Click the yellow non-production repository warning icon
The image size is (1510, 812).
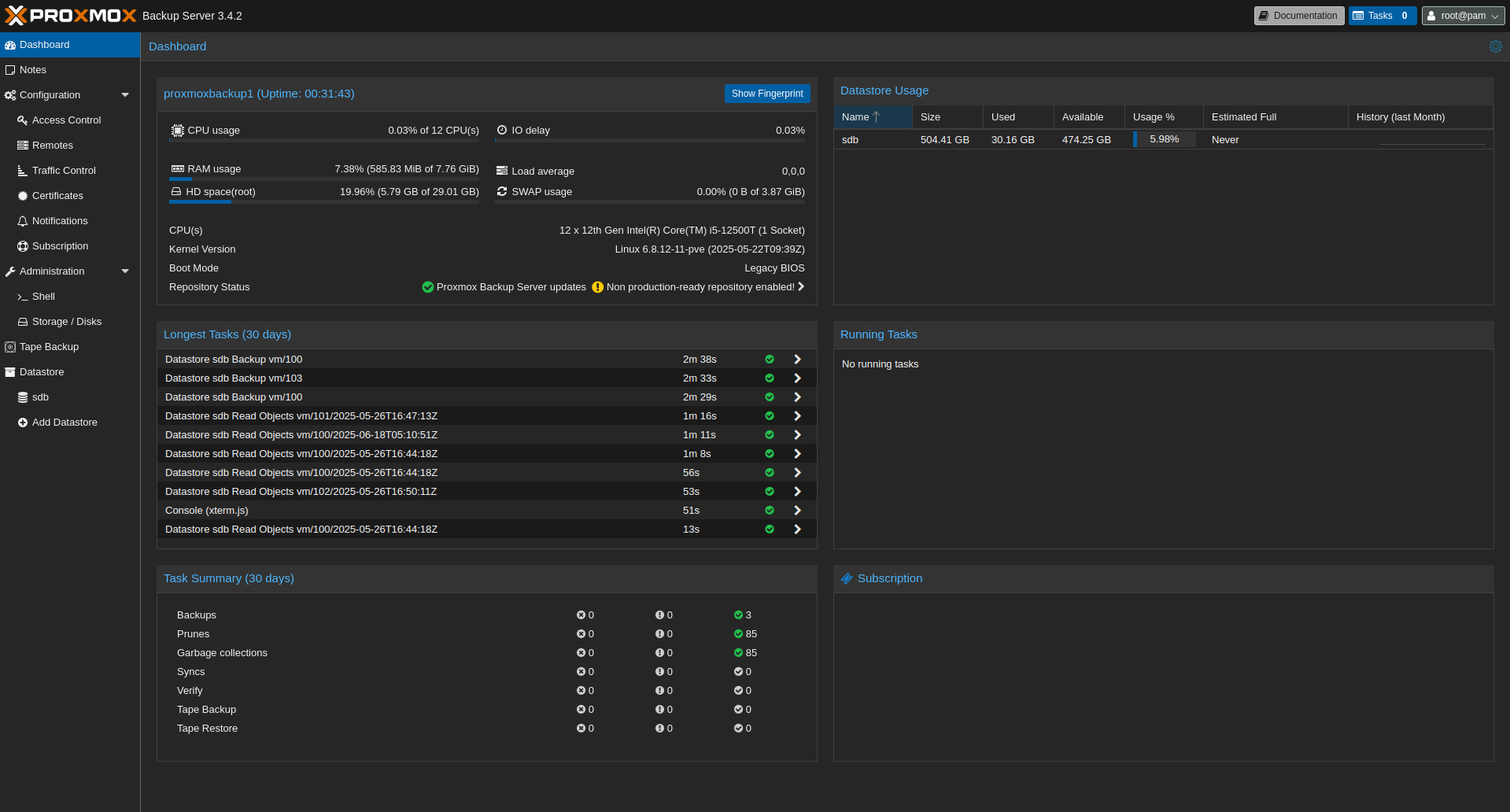(598, 287)
